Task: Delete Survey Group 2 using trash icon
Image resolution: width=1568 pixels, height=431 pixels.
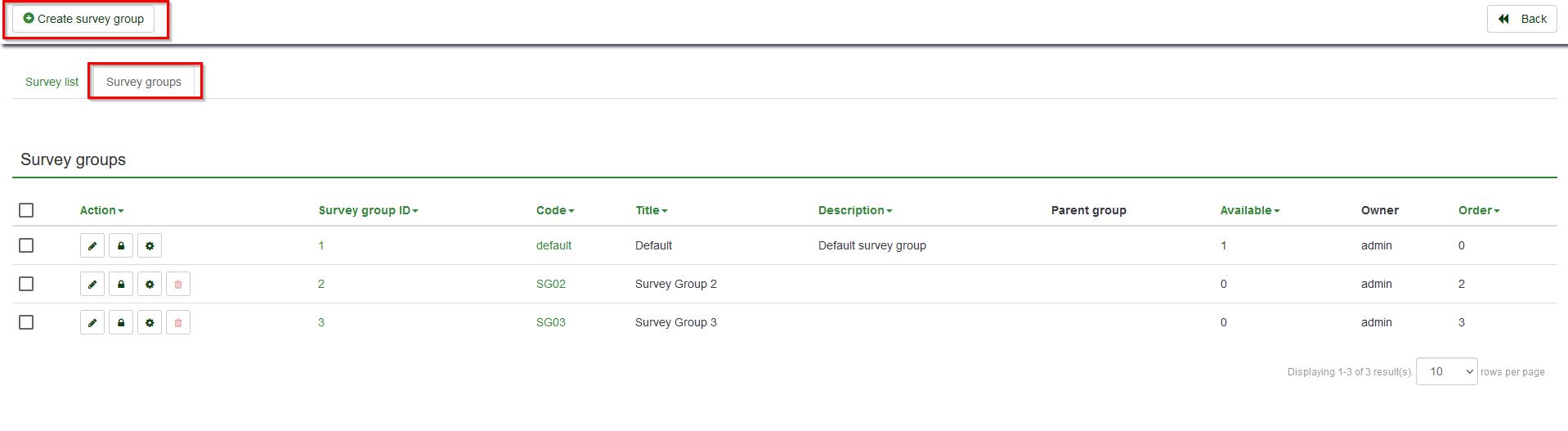Action: click(178, 284)
